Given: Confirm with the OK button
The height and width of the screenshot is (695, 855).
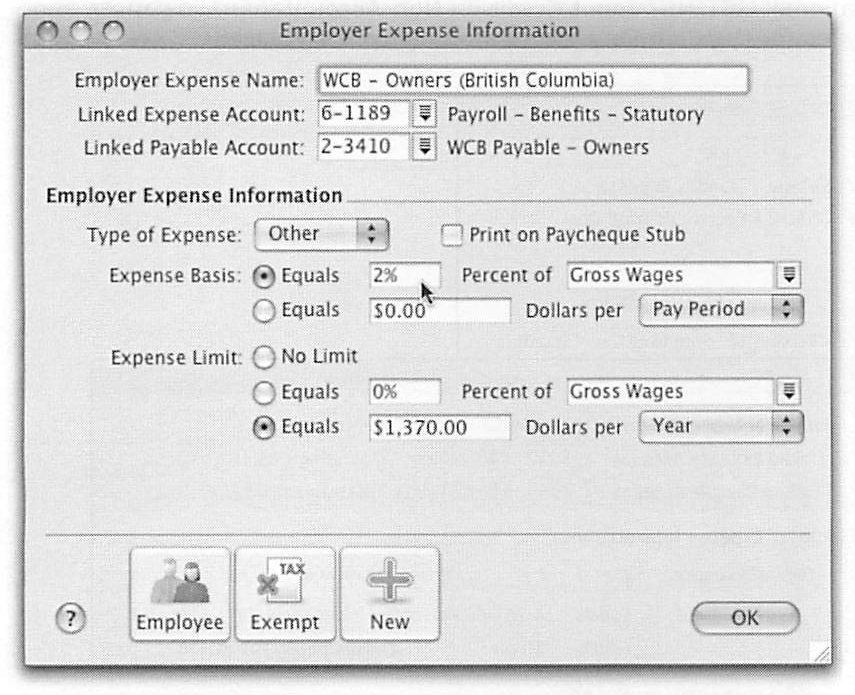Looking at the screenshot, I should pos(745,618).
